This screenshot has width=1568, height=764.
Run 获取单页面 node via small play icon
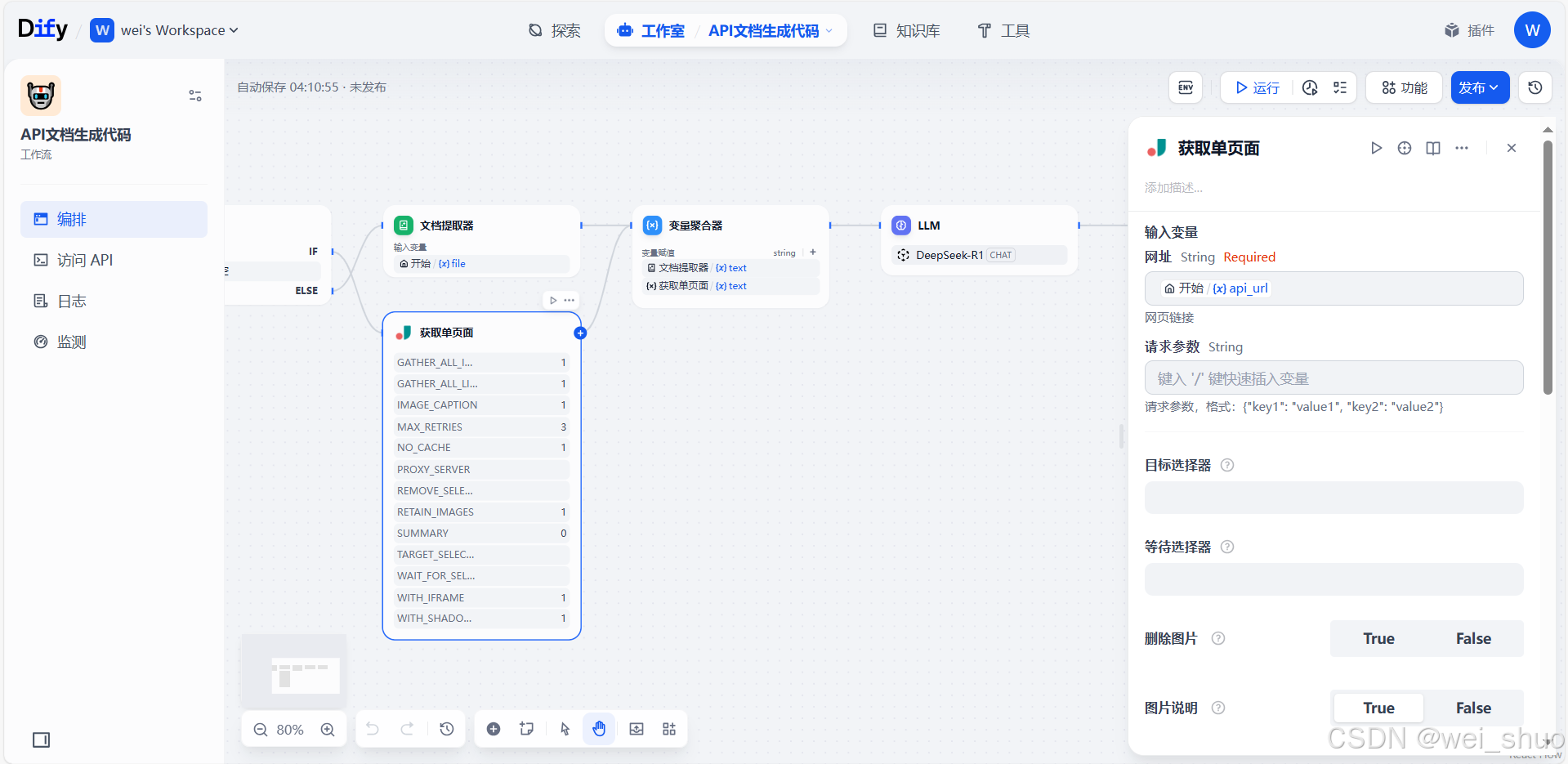point(553,300)
